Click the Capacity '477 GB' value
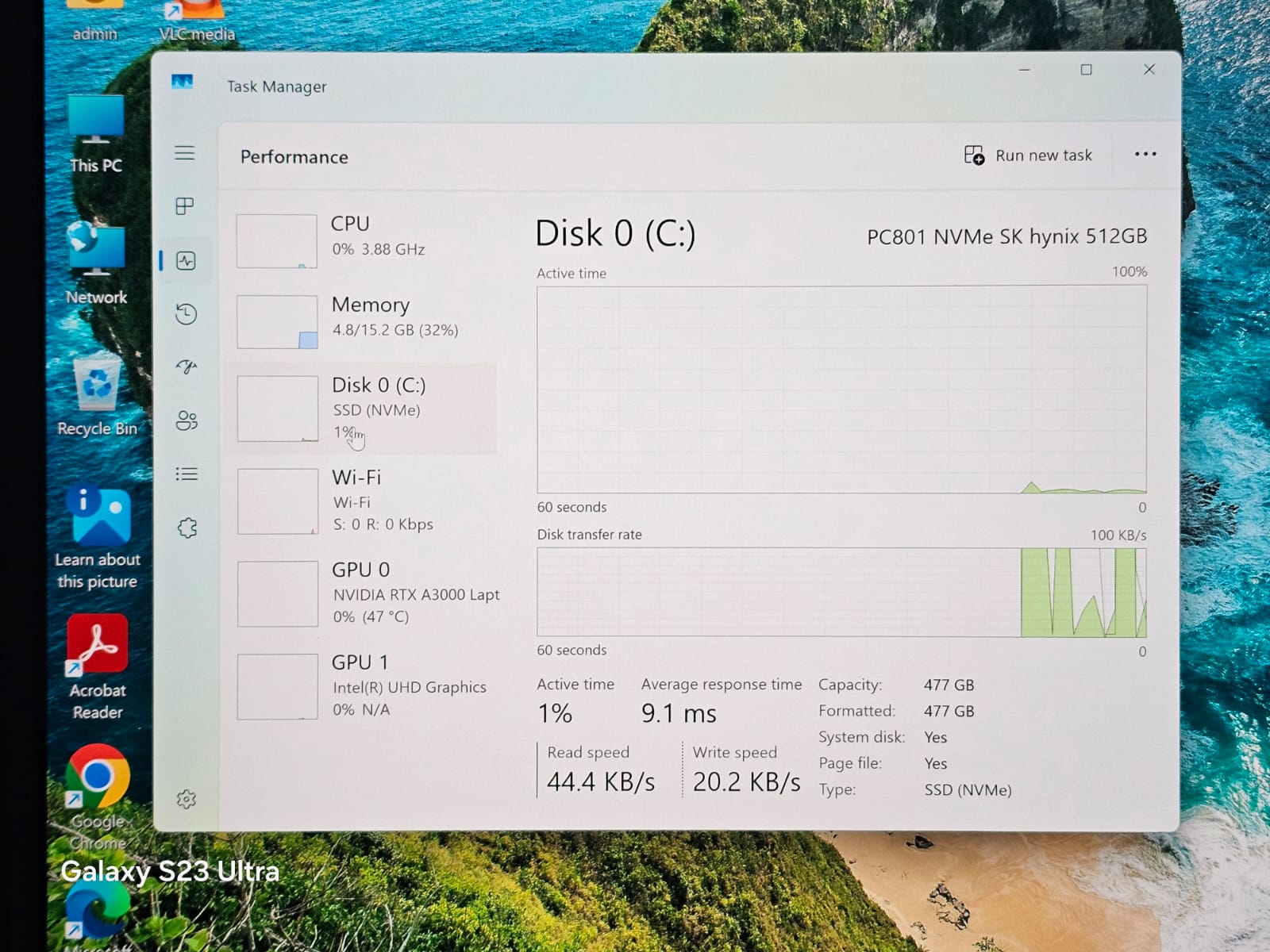The width and height of the screenshot is (1270, 952). (x=949, y=685)
